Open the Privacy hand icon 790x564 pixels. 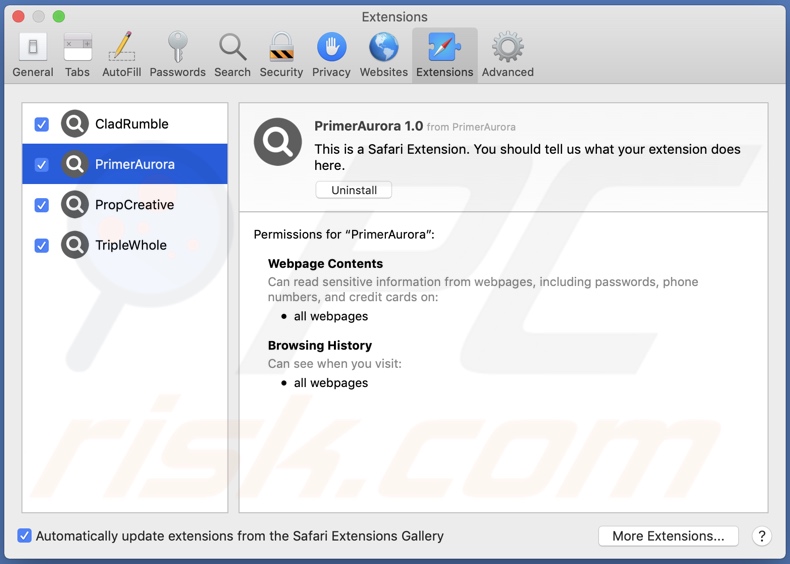[x=331, y=47]
